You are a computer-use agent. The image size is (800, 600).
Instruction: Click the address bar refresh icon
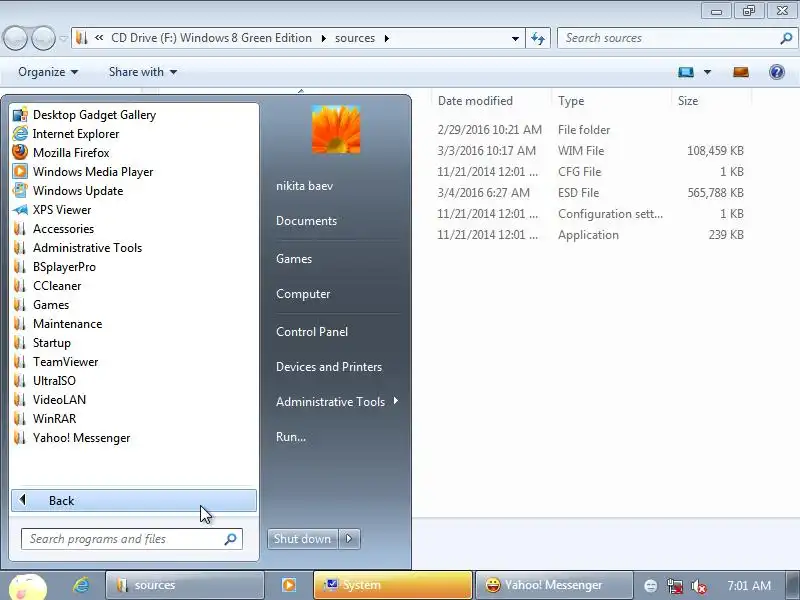[x=538, y=38]
